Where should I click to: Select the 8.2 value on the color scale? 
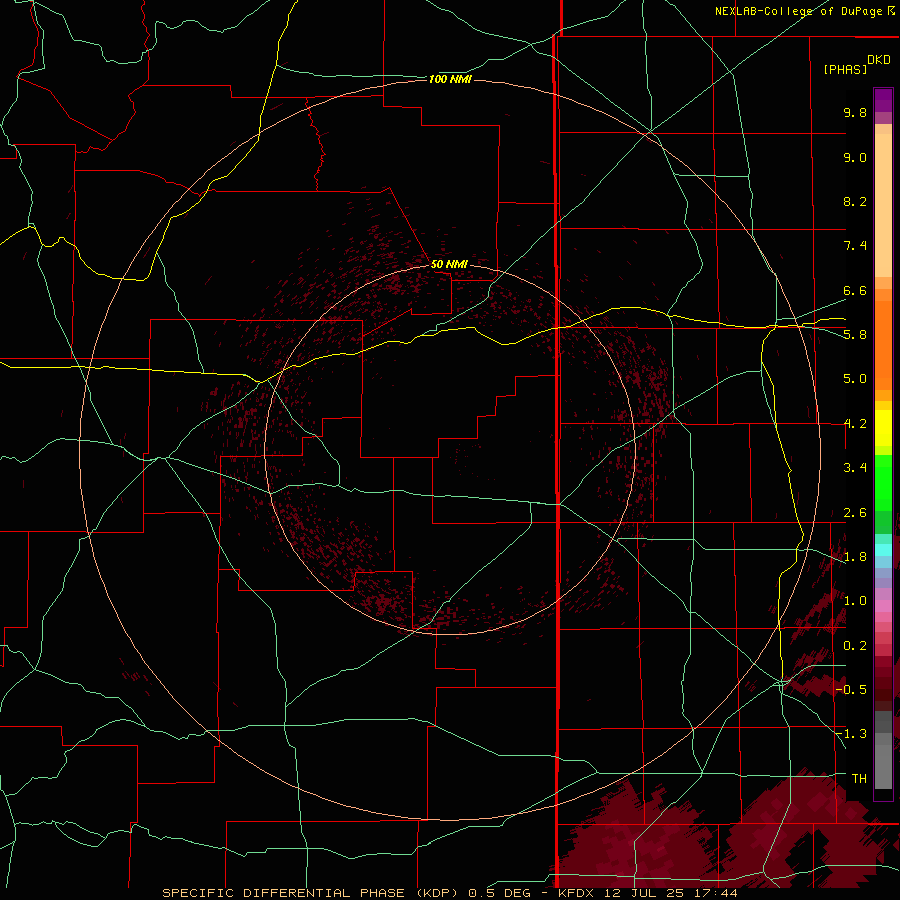[x=855, y=201]
